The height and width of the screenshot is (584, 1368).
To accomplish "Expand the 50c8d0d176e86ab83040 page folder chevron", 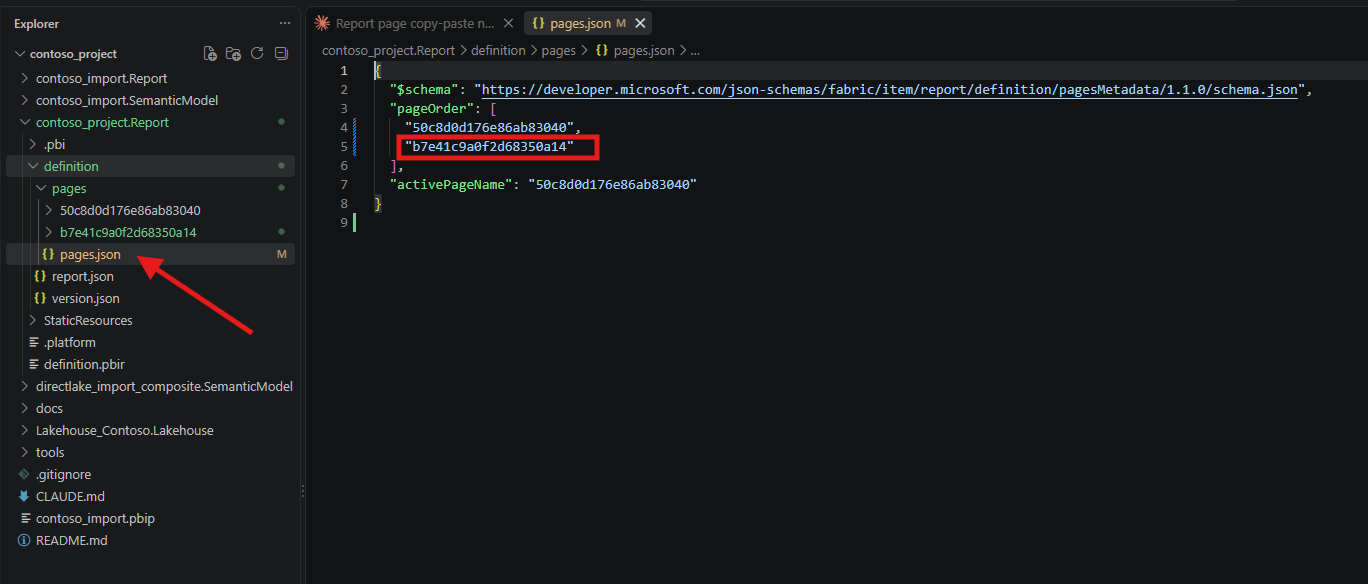I will 50,210.
